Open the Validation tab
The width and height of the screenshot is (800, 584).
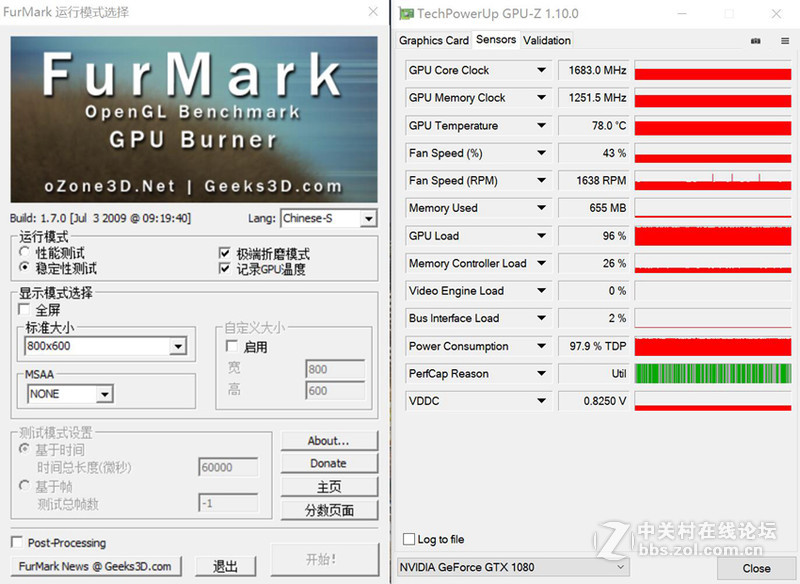click(x=547, y=40)
